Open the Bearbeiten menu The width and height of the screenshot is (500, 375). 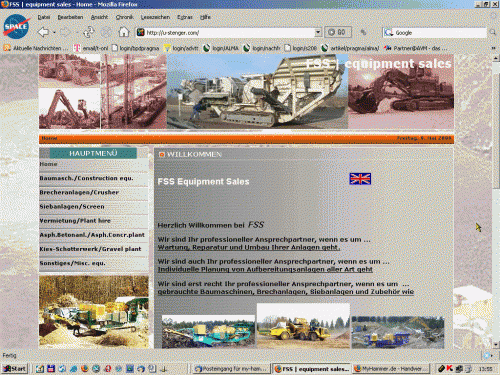[x=70, y=17]
